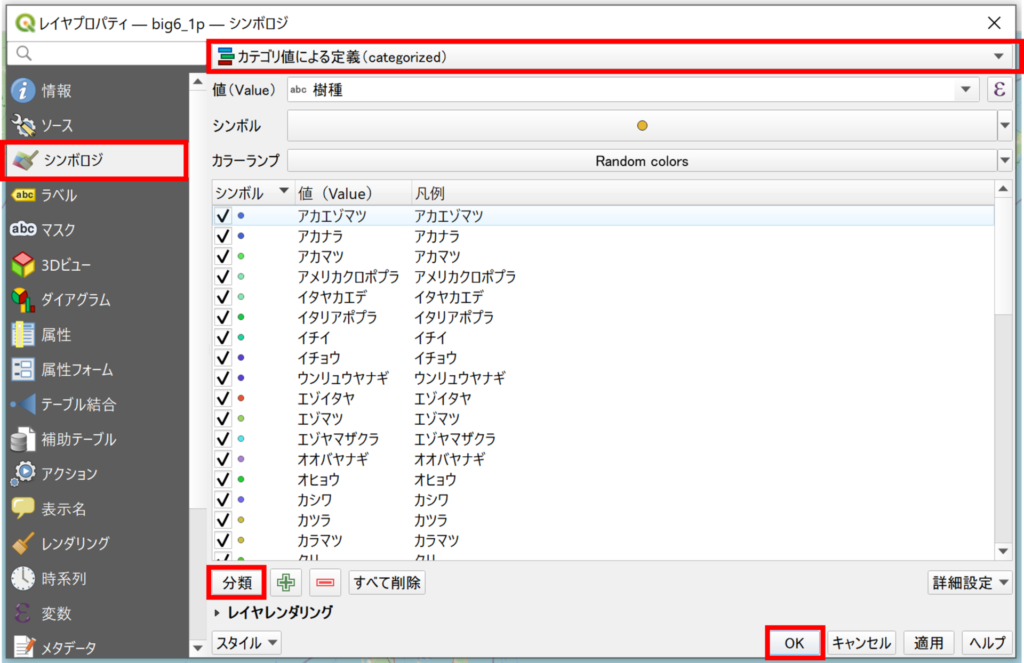
Task: Open the マスク abc icon page
Action: click(x=23, y=229)
